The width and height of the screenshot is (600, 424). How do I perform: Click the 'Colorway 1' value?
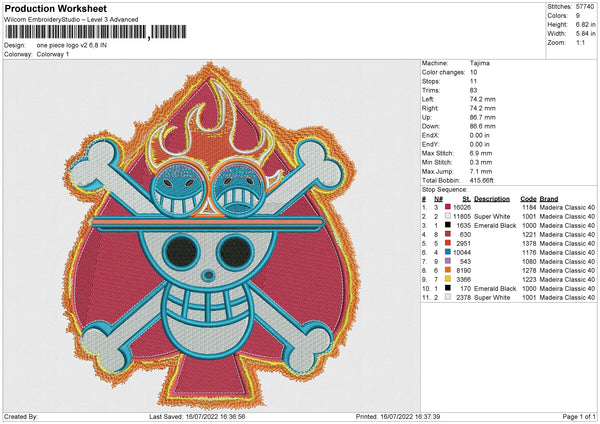click(53, 54)
